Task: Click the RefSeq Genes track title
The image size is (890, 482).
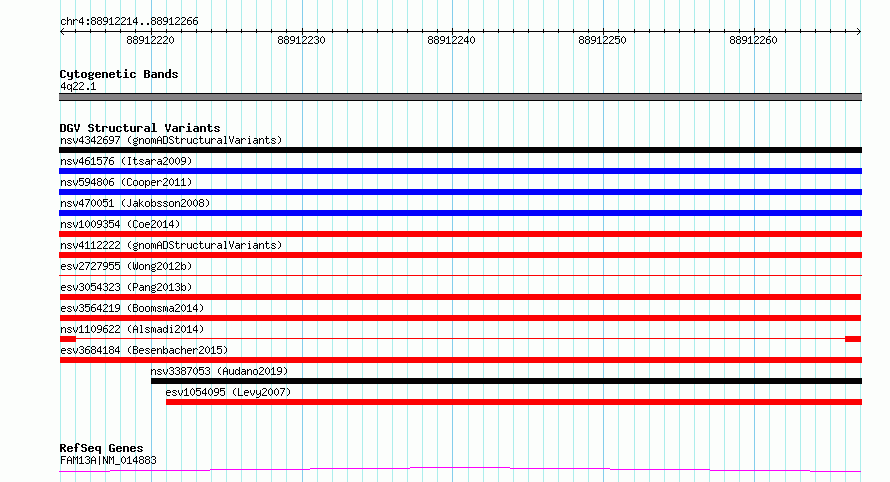Action: tap(101, 448)
